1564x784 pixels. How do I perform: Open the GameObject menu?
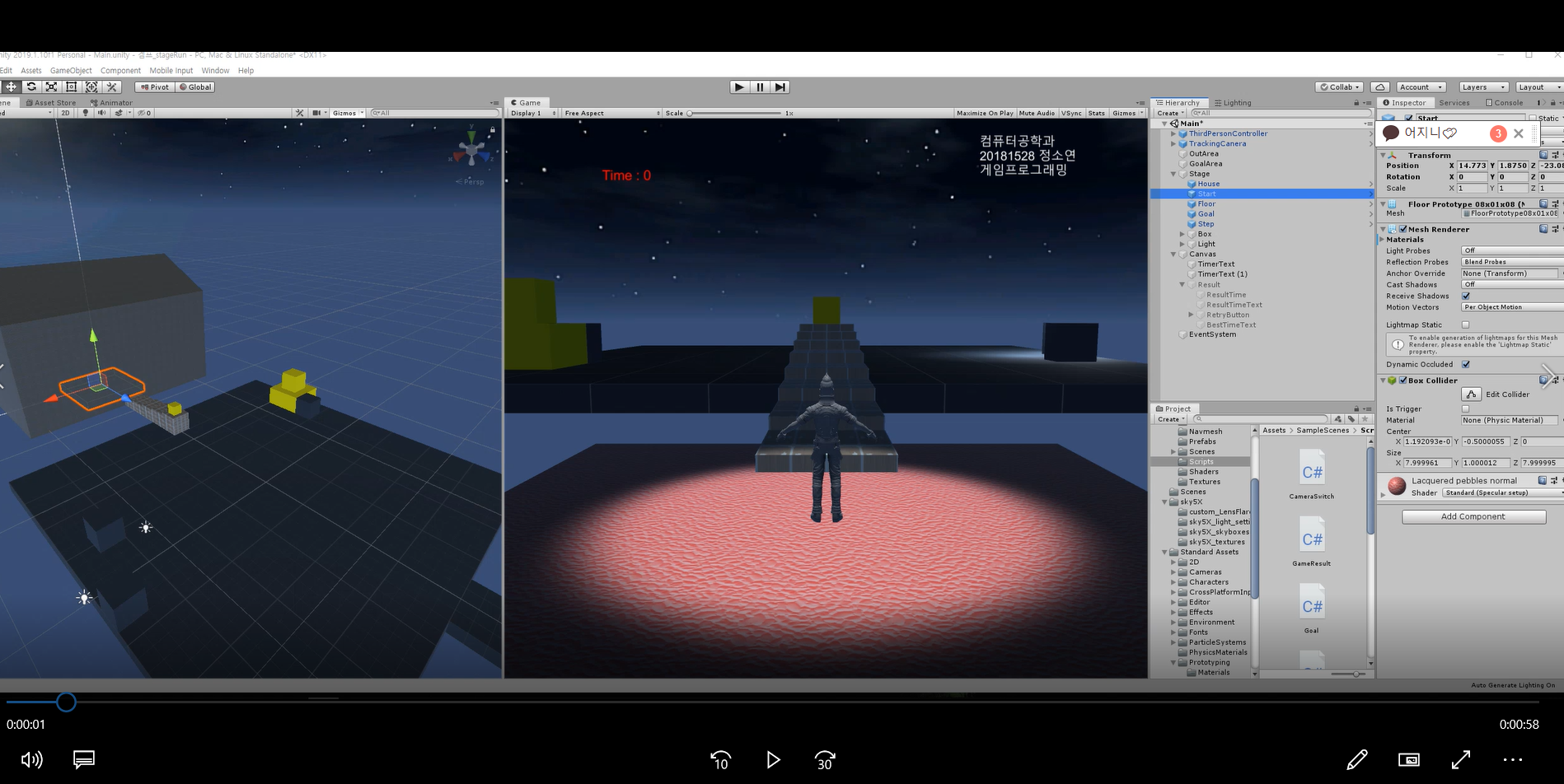point(71,70)
